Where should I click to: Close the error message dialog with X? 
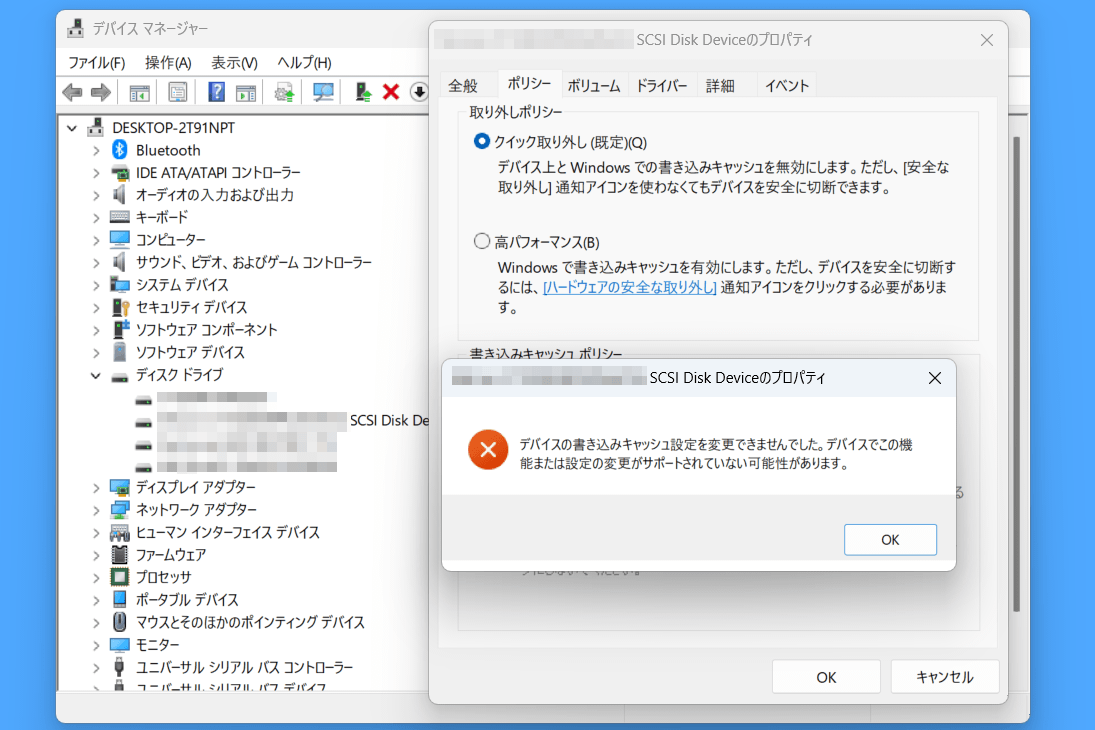tap(935, 378)
